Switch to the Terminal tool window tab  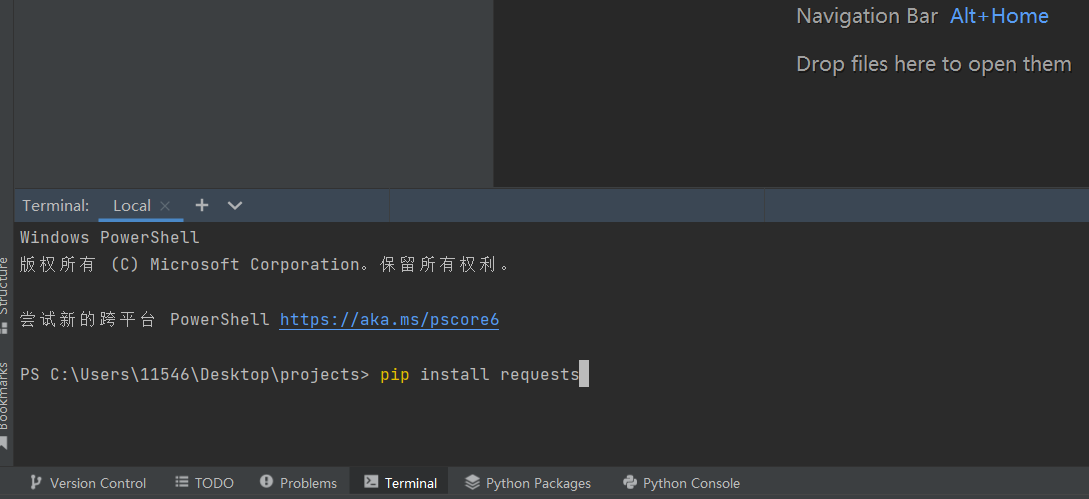[x=401, y=483]
